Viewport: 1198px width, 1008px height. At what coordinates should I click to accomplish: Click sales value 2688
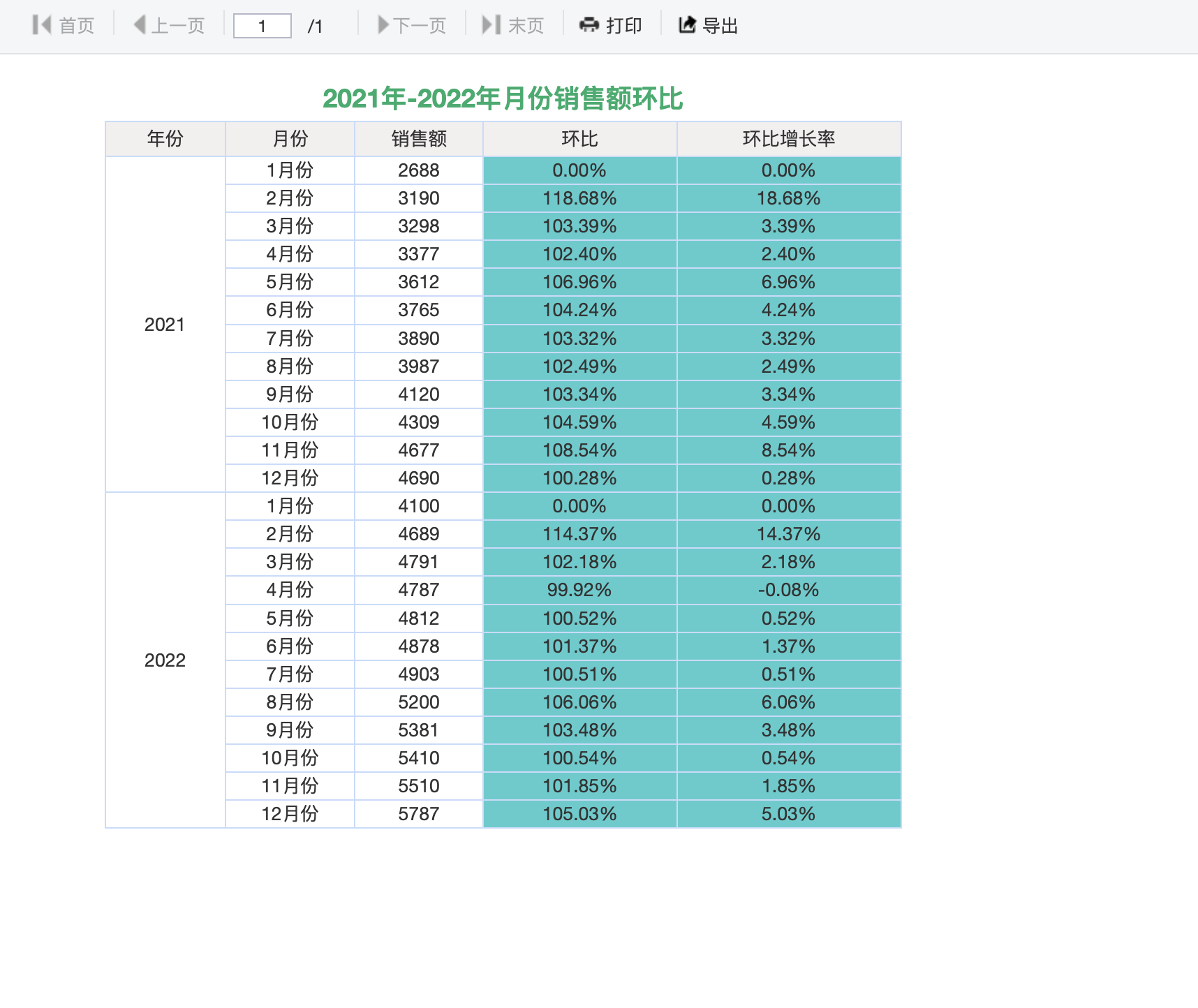pyautogui.click(x=419, y=170)
